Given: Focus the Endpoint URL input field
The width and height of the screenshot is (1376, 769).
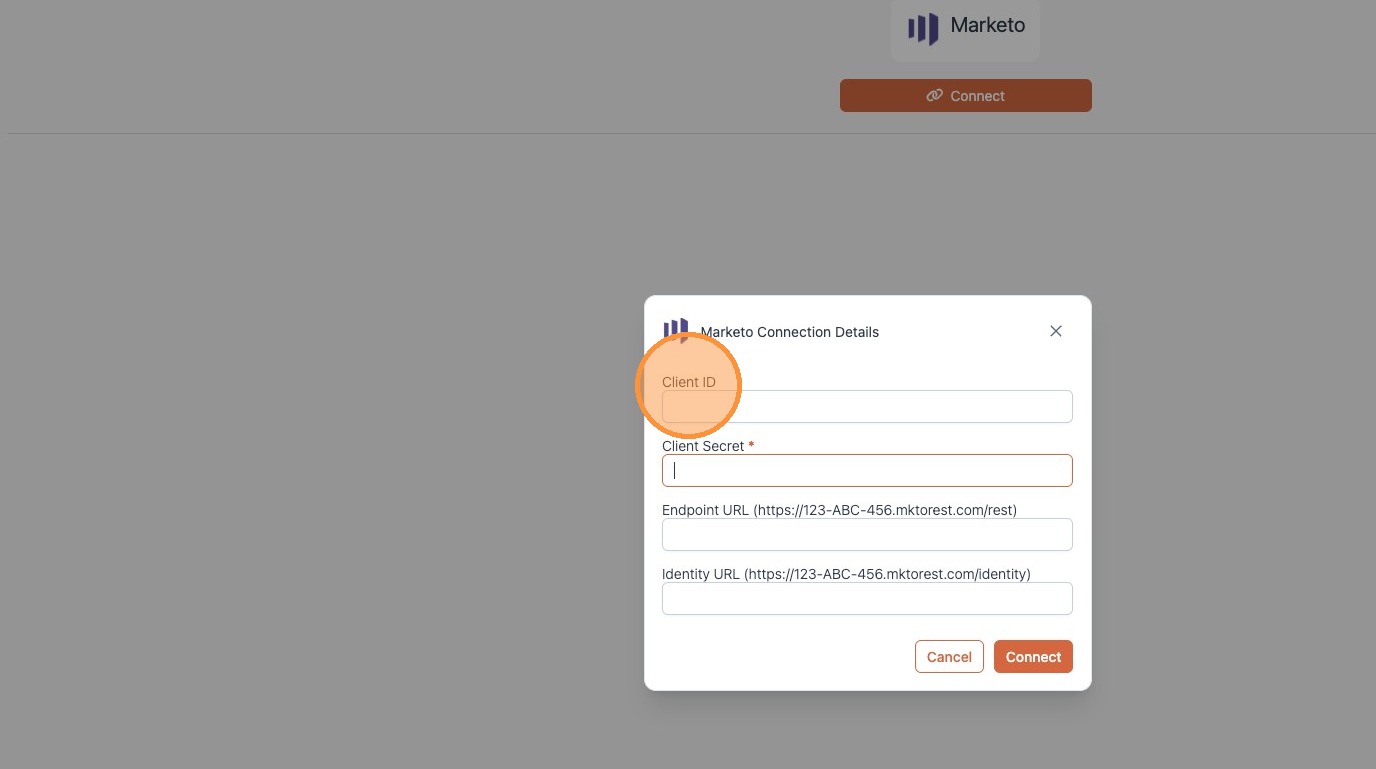Looking at the screenshot, I should click(867, 535).
